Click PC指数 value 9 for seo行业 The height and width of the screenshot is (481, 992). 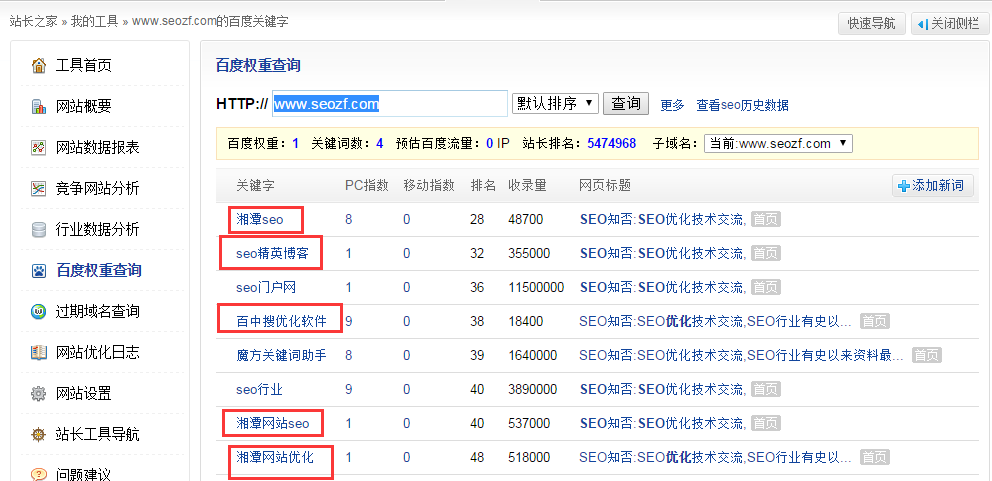(349, 389)
